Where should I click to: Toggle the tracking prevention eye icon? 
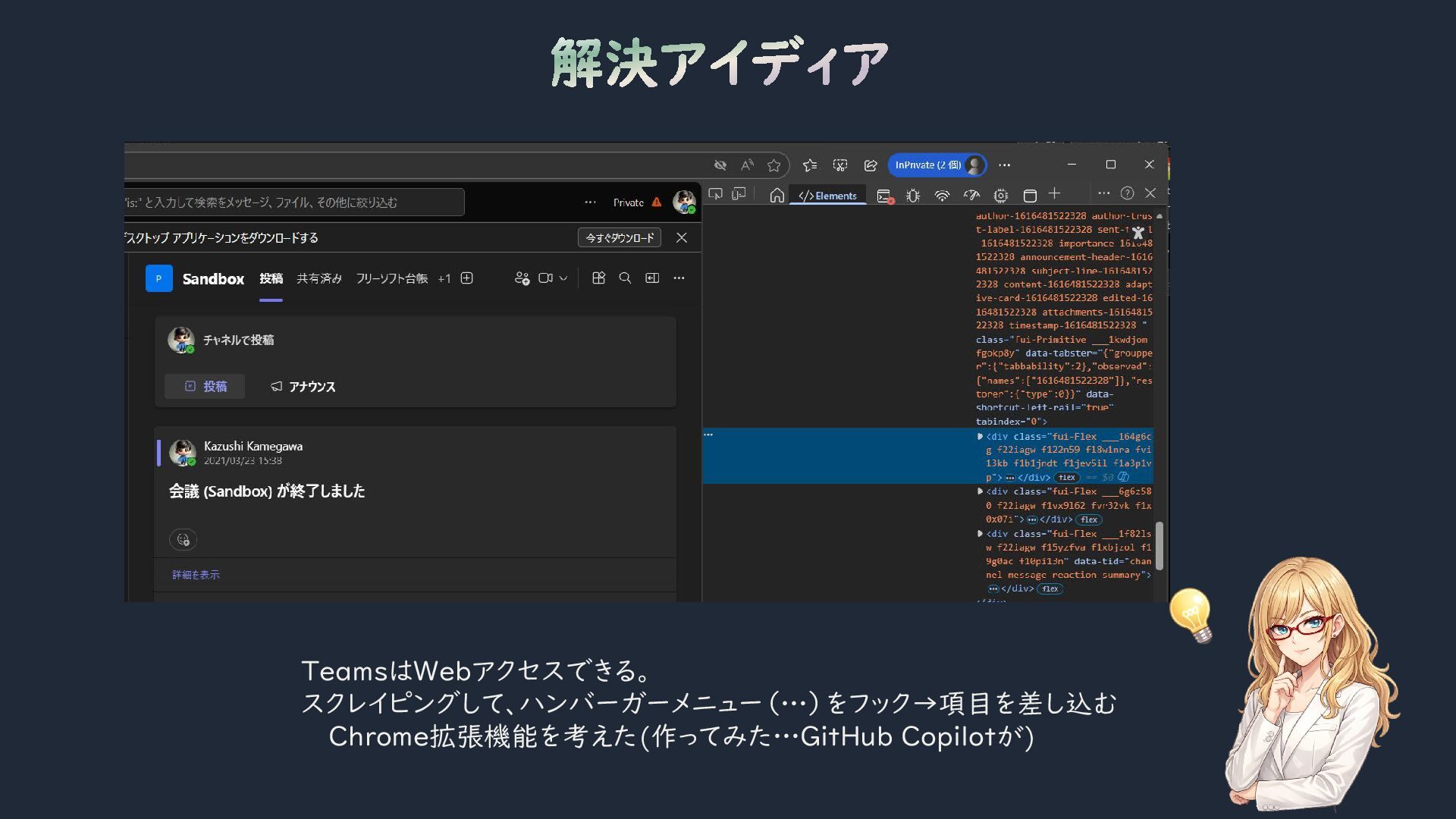pyautogui.click(x=720, y=165)
